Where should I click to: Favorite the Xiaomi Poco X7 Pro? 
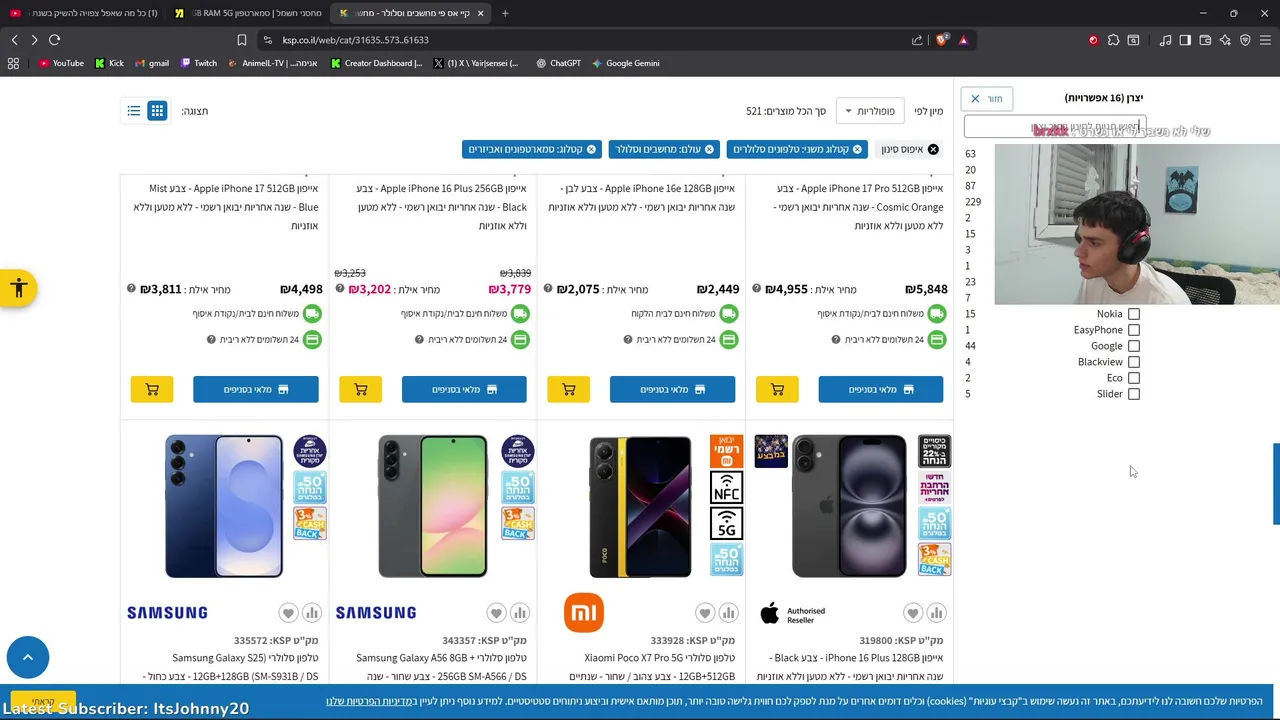click(x=704, y=613)
